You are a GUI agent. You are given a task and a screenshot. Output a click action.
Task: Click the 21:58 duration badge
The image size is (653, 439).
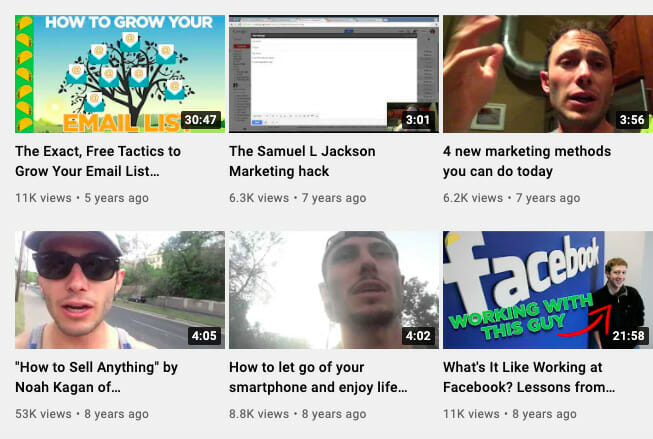click(x=629, y=336)
